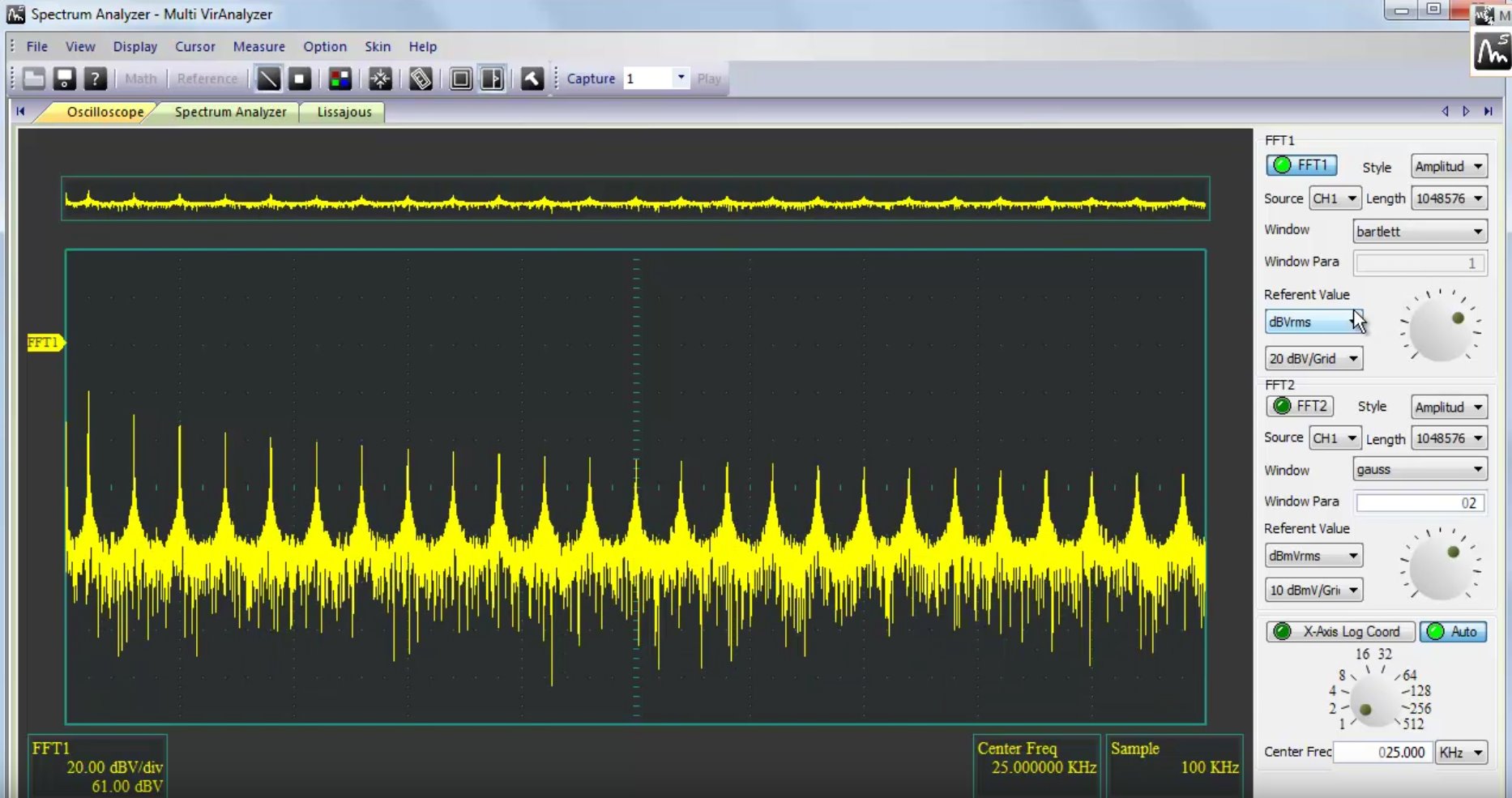
Task: Open the gauss Window dropdown
Action: tap(1420, 469)
